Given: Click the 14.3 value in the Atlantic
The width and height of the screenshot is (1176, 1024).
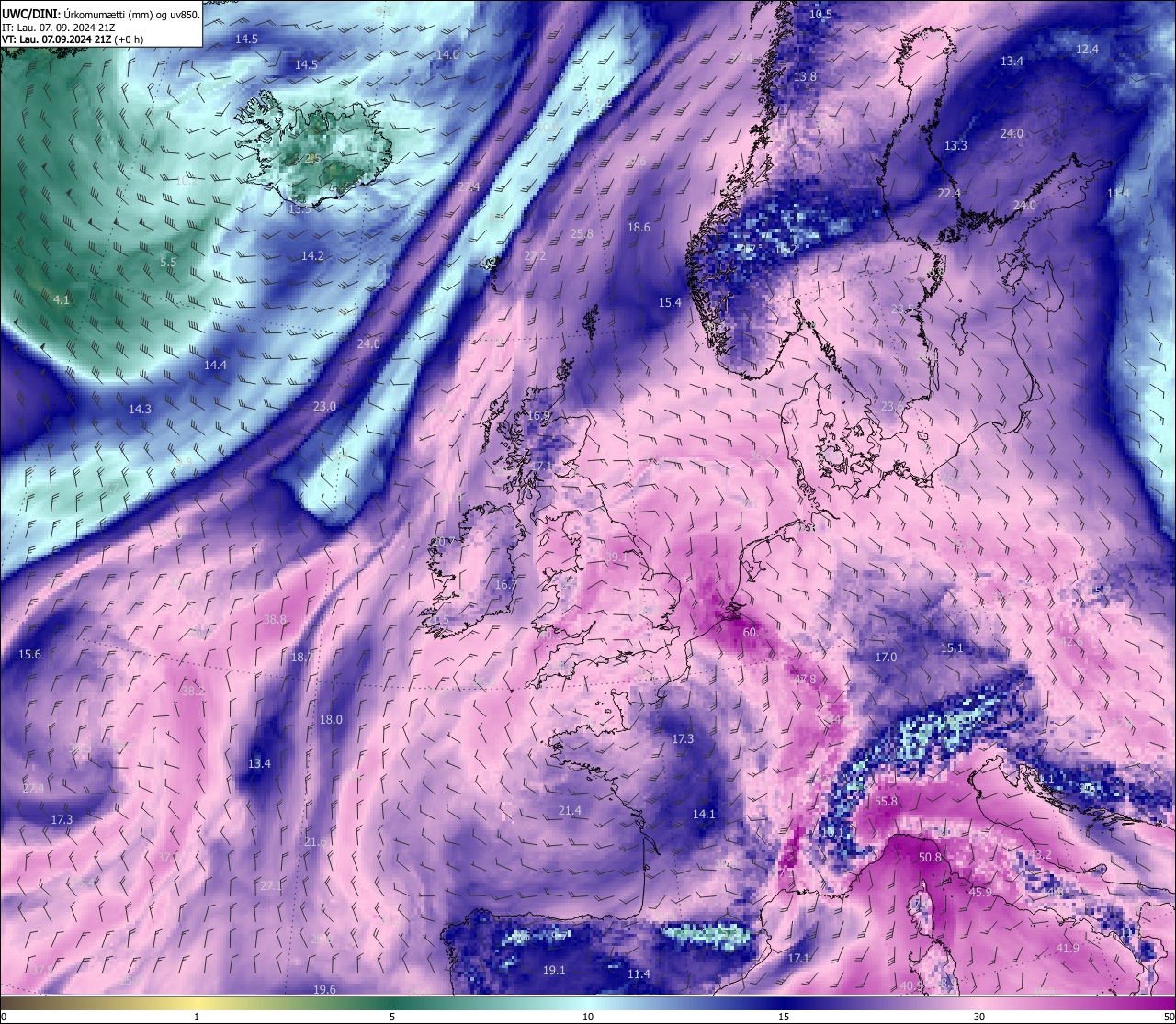Looking at the screenshot, I should coord(140,410).
